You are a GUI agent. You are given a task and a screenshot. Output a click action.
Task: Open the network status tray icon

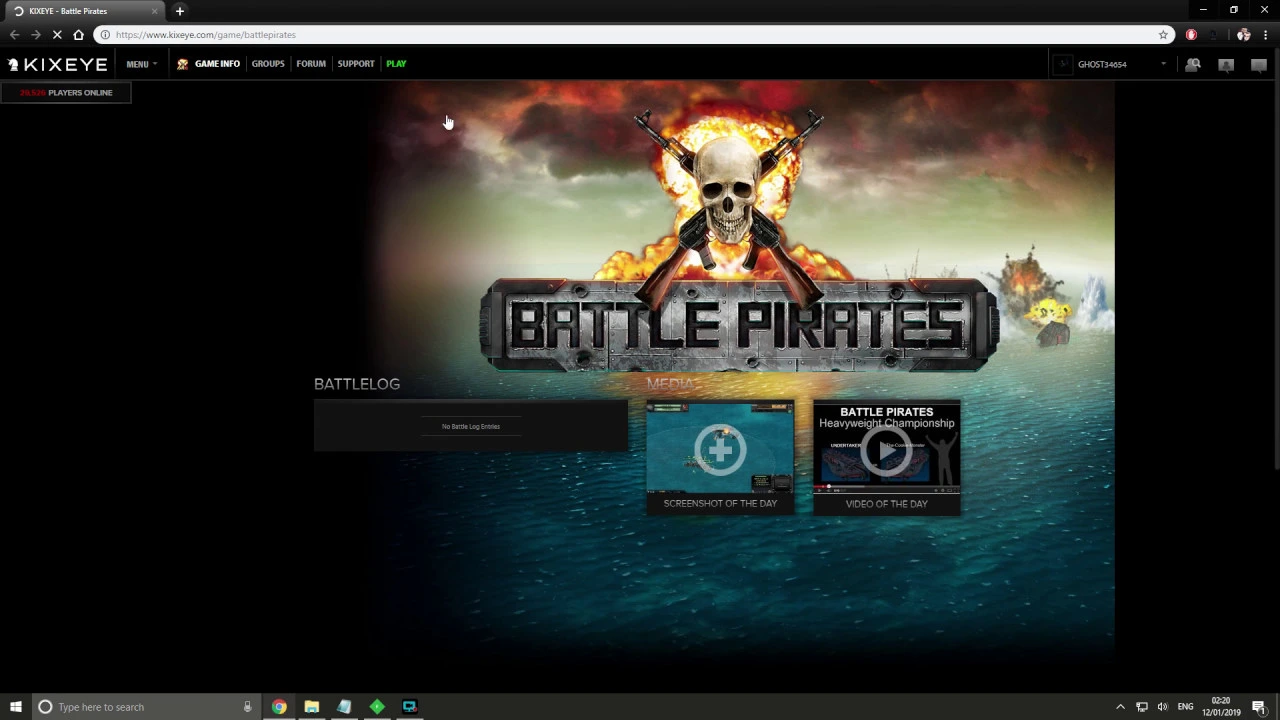click(1142, 707)
